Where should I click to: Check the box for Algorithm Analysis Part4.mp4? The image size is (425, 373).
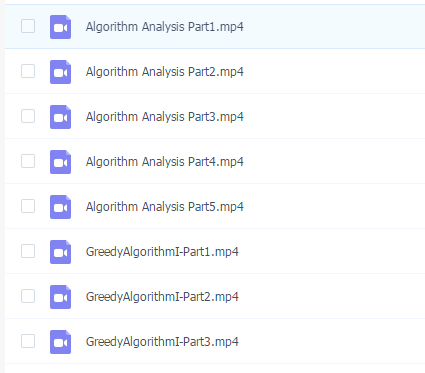pyautogui.click(x=28, y=161)
